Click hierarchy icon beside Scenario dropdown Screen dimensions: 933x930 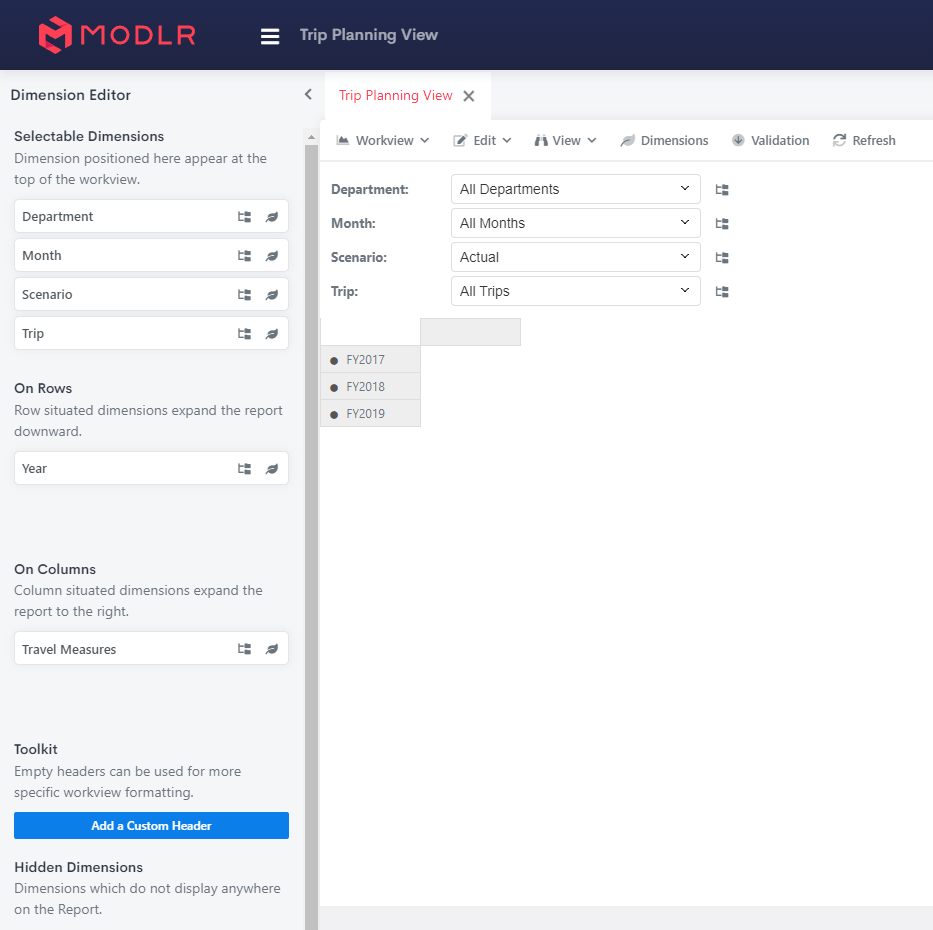point(722,258)
